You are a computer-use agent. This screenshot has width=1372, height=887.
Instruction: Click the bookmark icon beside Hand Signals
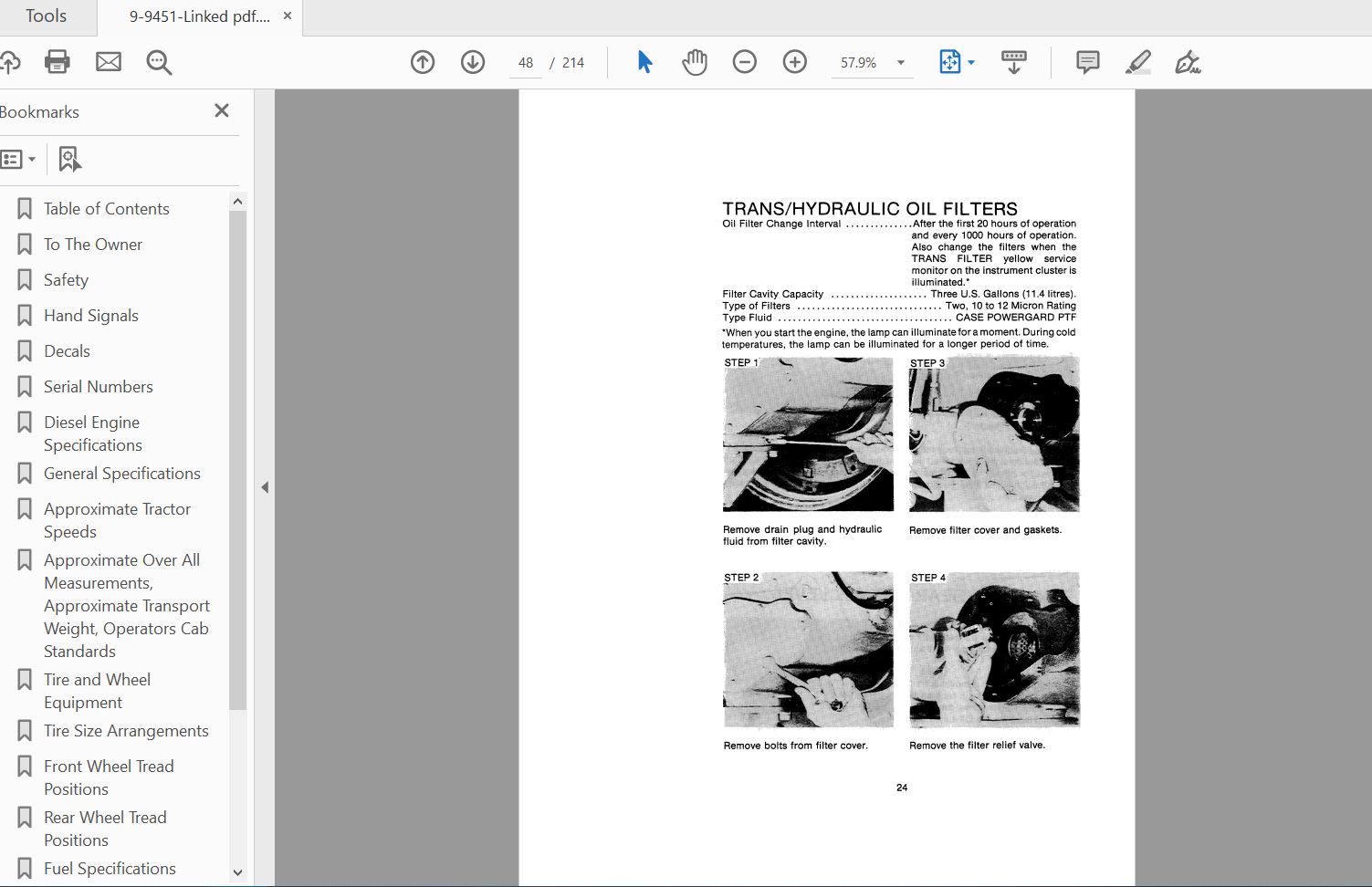(x=25, y=316)
